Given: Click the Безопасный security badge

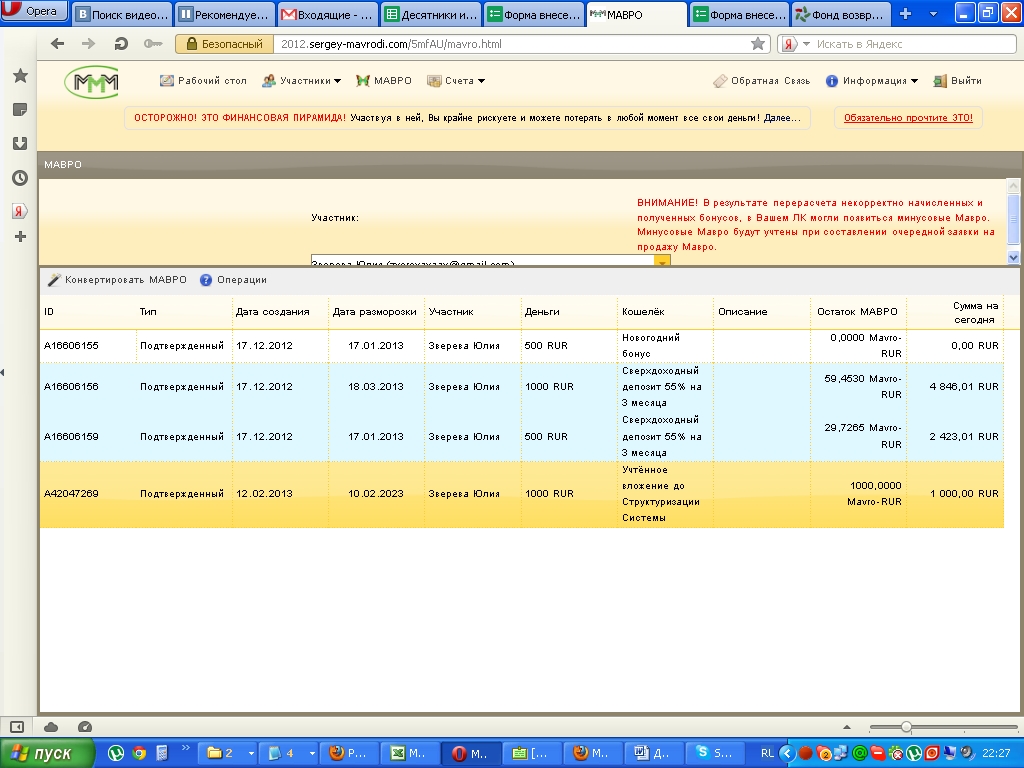Looking at the screenshot, I should point(224,44).
